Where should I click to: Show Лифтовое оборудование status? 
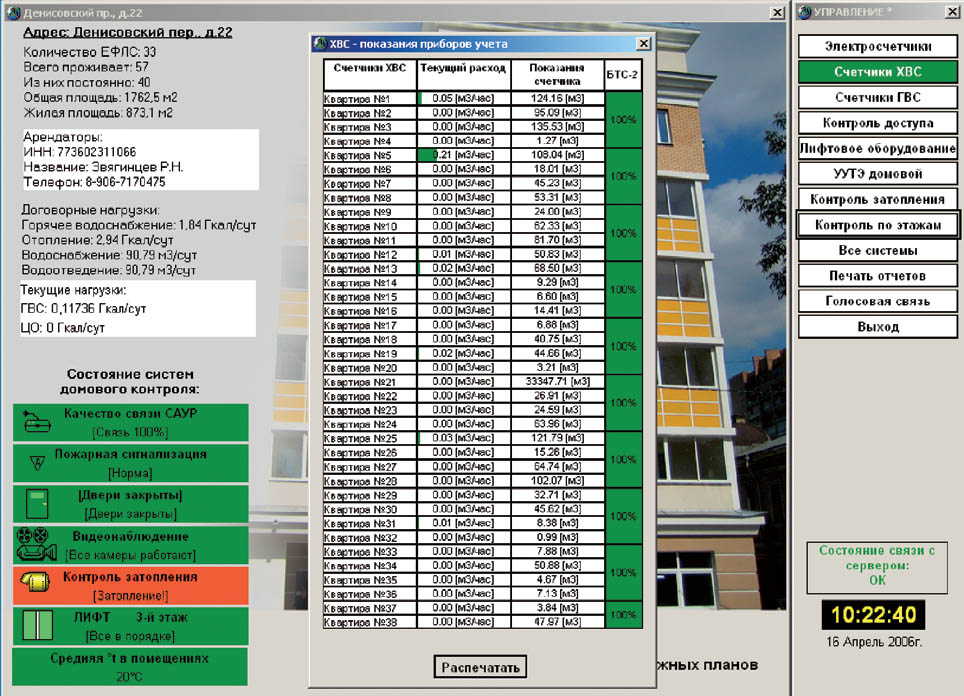point(878,148)
